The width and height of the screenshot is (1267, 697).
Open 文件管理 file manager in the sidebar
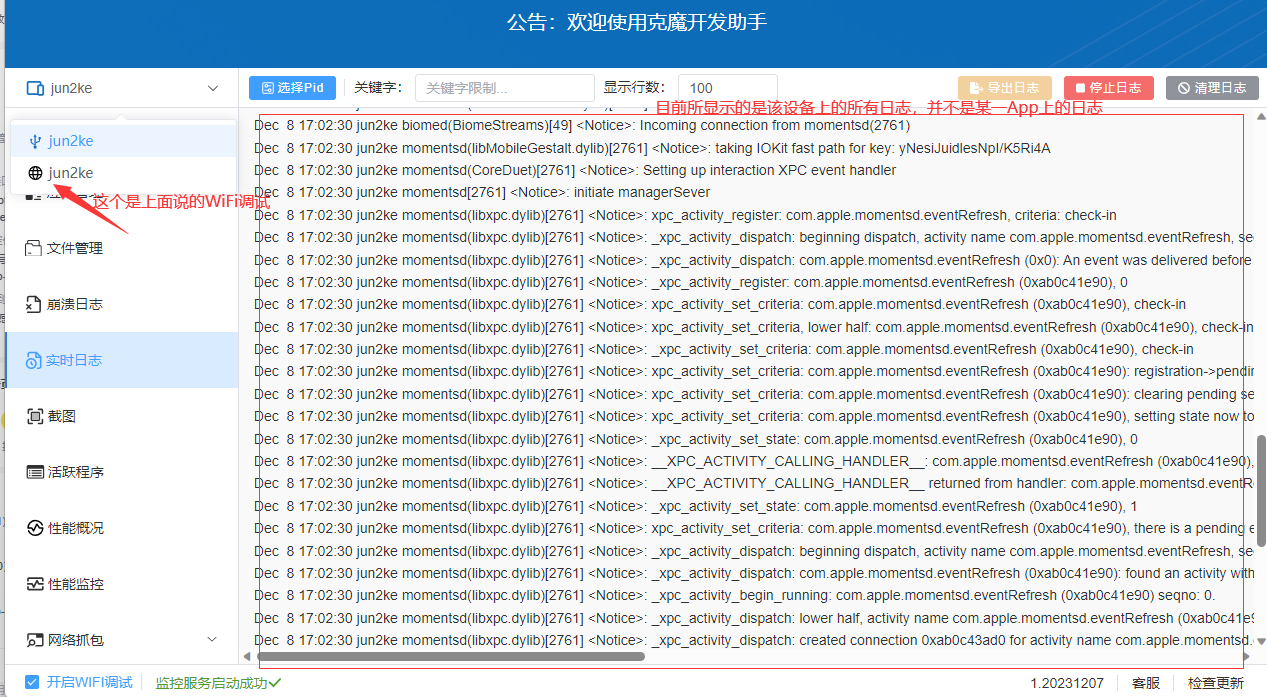click(121, 248)
